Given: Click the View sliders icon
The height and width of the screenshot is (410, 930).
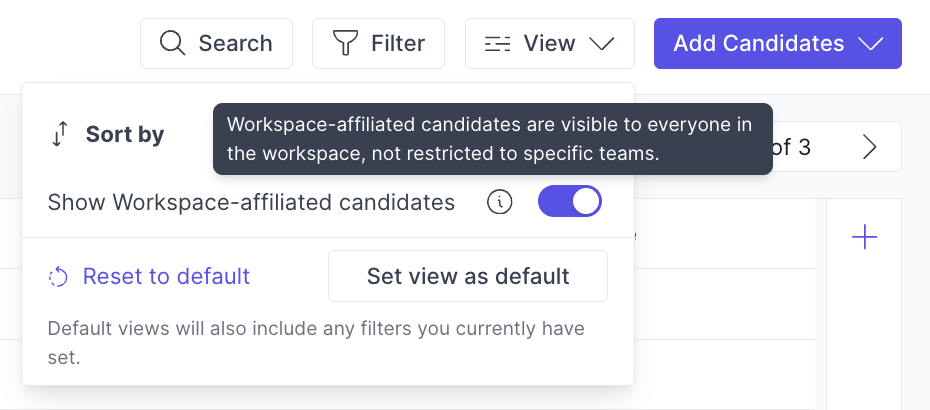Looking at the screenshot, I should [497, 44].
